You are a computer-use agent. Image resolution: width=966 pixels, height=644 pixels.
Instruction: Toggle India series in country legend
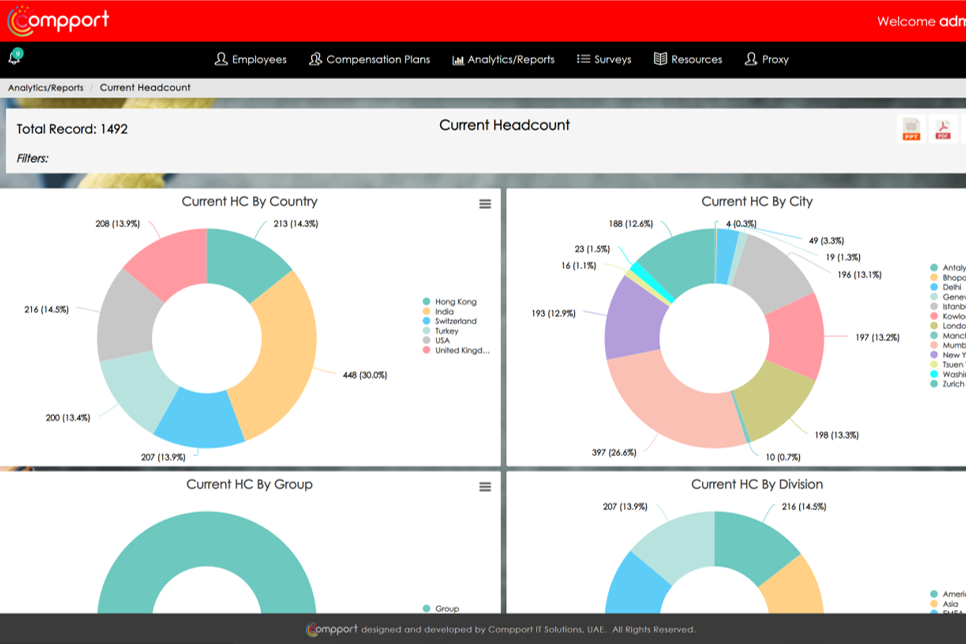point(443,312)
